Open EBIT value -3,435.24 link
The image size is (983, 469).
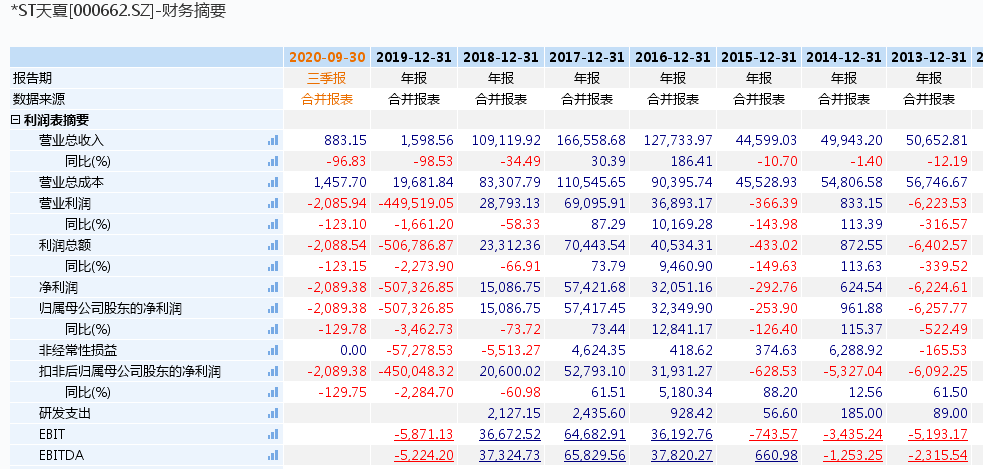click(x=853, y=435)
